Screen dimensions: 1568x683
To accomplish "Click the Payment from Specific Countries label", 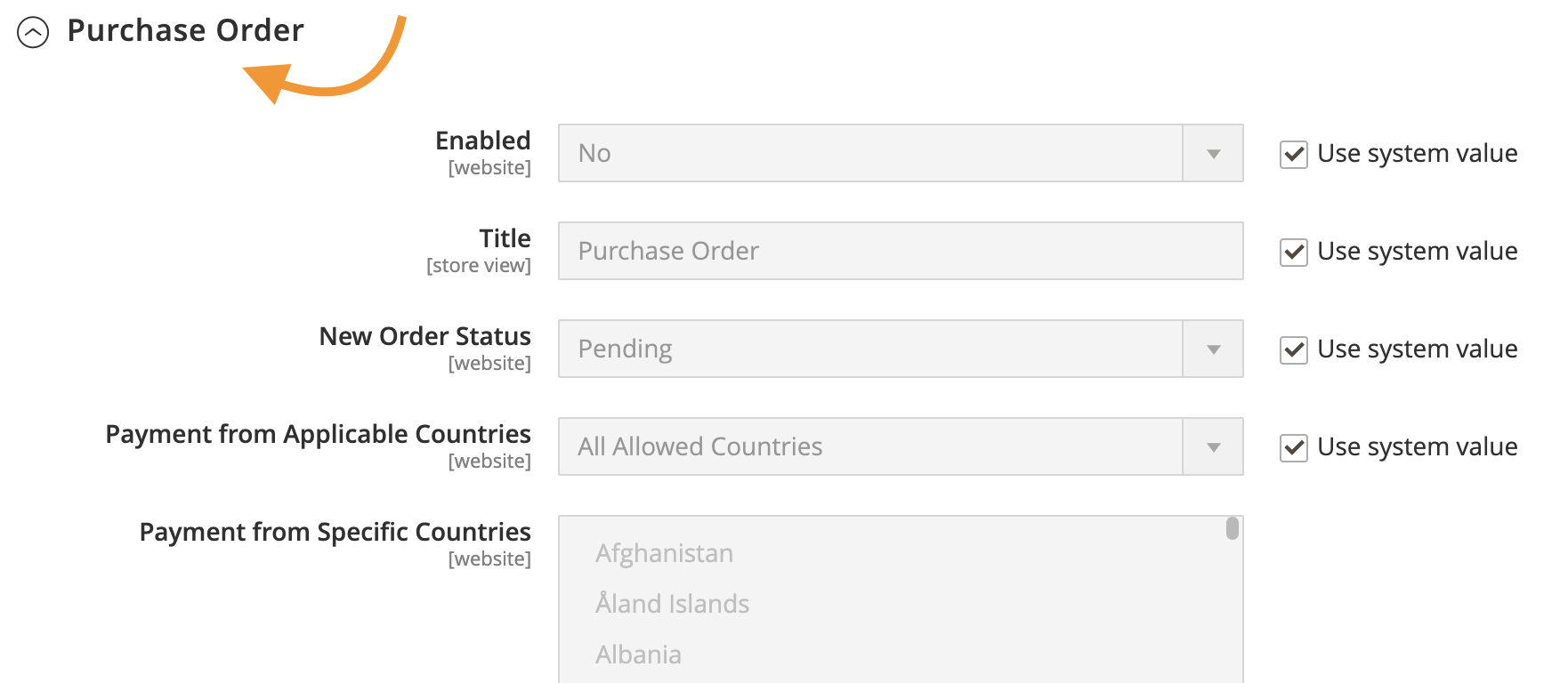I will tap(335, 532).
